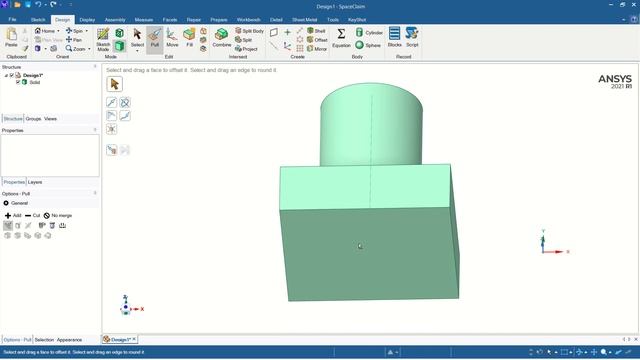
Task: Click the dark bottom face of the box
Action: [369, 253]
